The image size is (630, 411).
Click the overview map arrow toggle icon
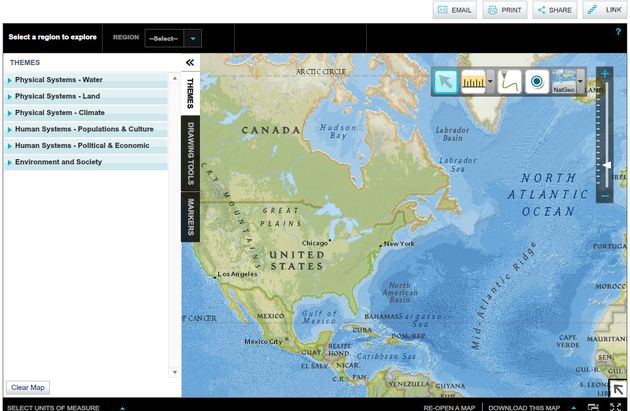618,389
